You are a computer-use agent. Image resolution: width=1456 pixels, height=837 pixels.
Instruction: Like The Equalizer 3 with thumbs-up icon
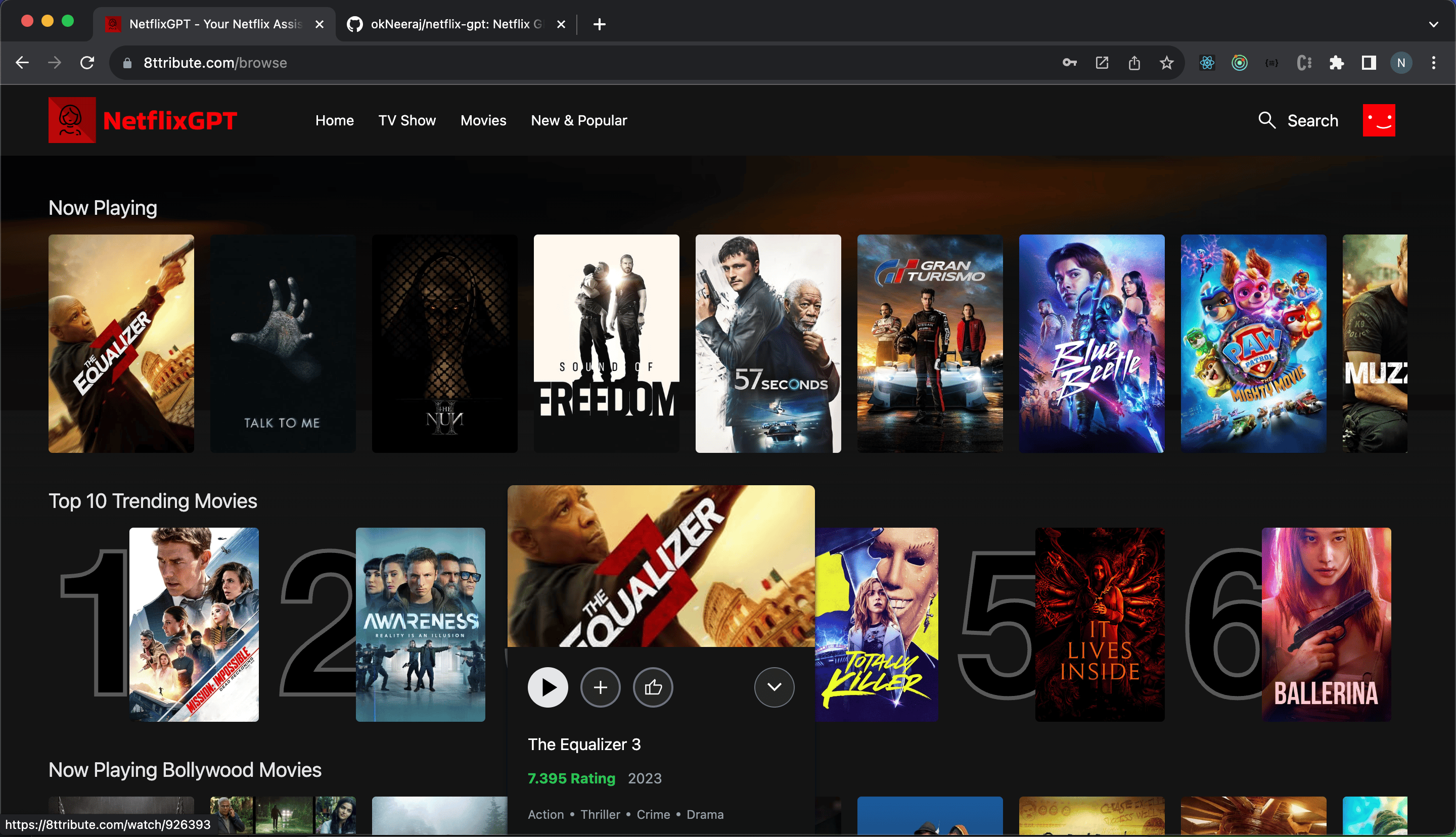click(x=653, y=687)
